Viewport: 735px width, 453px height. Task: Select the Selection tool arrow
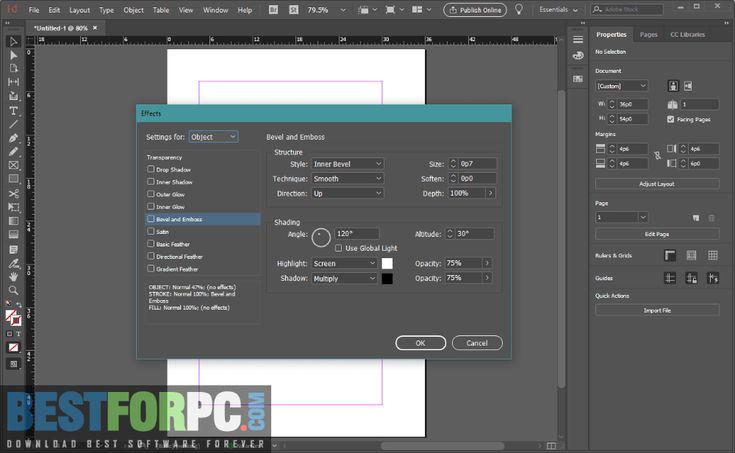tap(13, 42)
